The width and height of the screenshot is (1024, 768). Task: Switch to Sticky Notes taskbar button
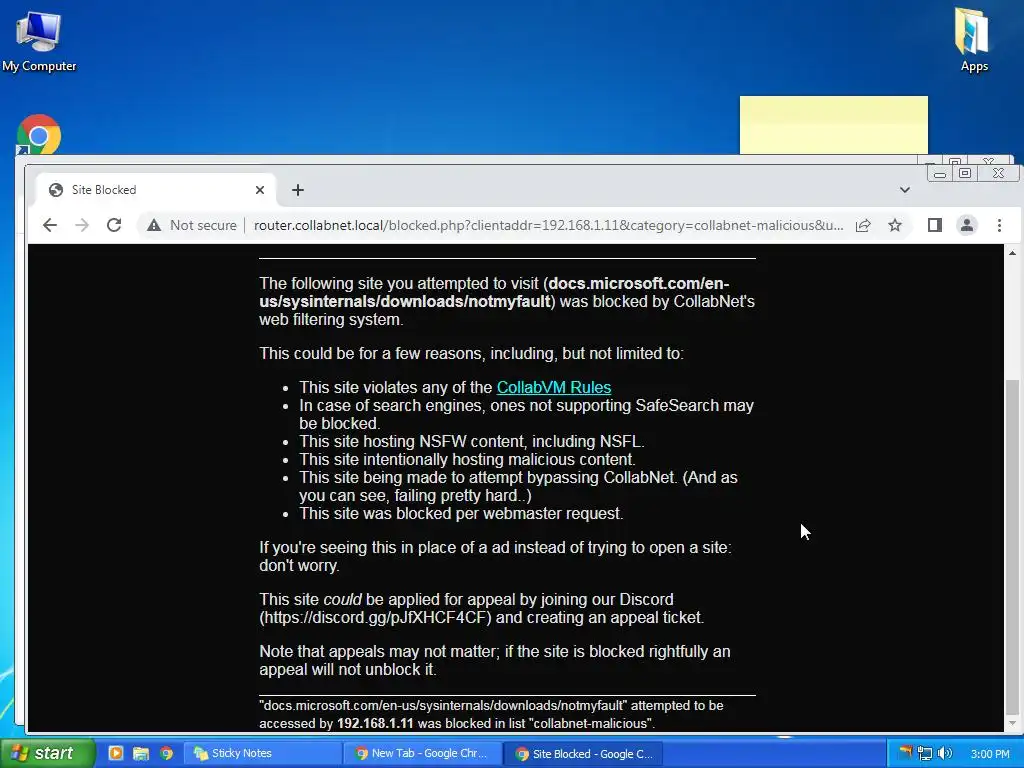tap(261, 753)
